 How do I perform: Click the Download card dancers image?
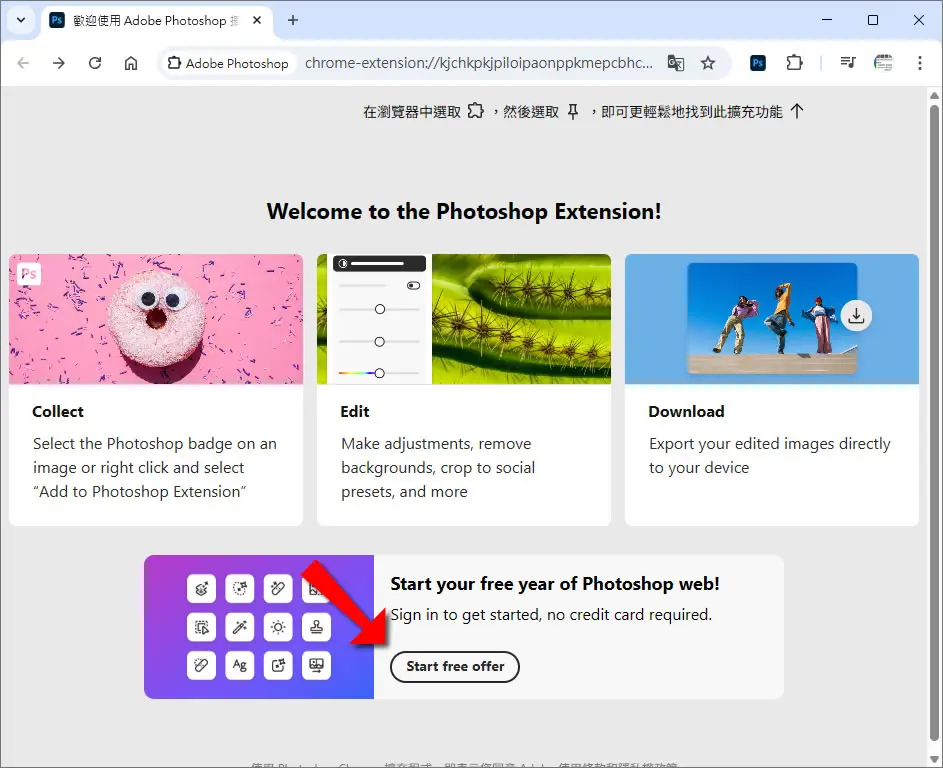tap(772, 318)
